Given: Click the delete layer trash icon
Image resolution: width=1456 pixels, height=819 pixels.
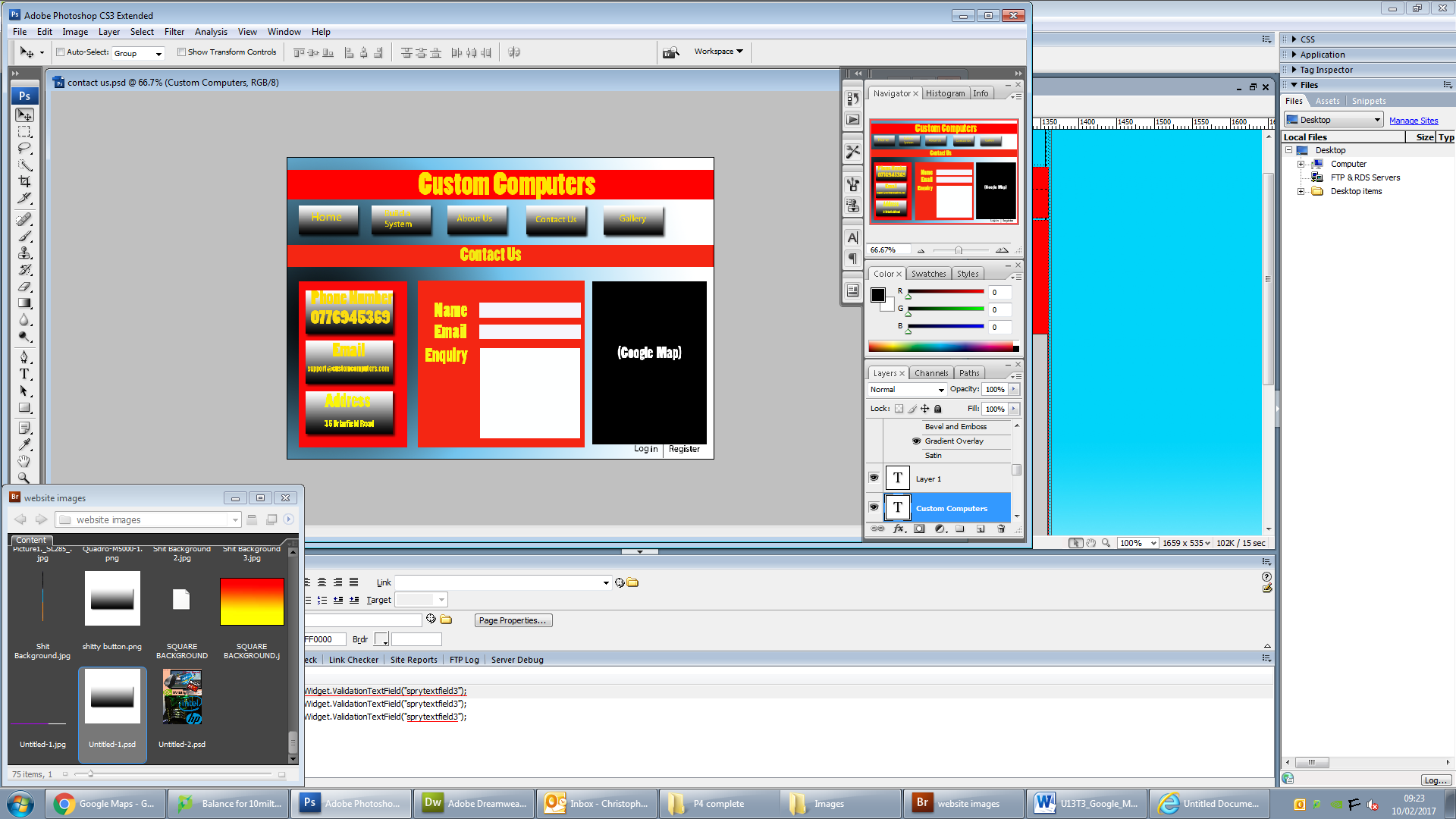Looking at the screenshot, I should click(x=1001, y=529).
